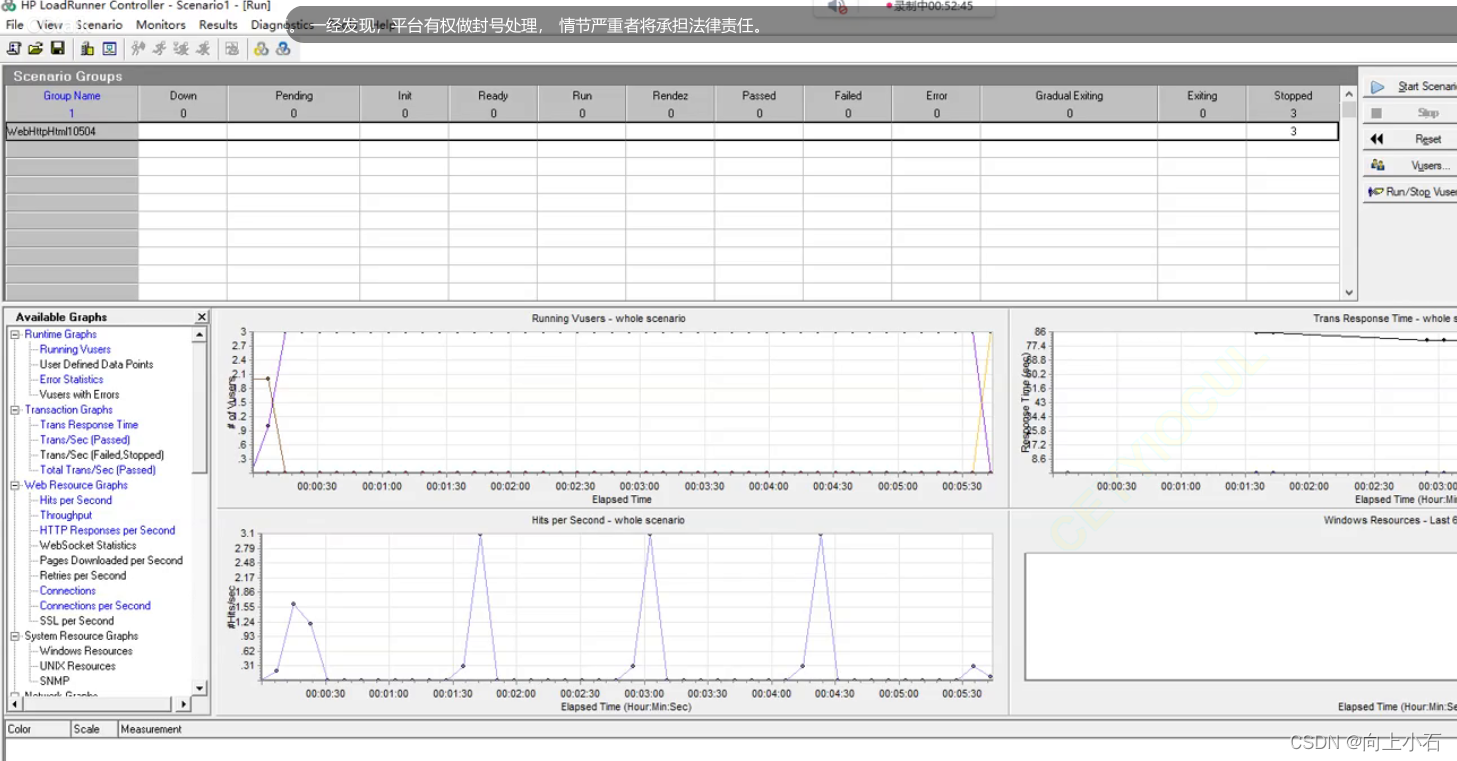Image resolution: width=1457 pixels, height=761 pixels.
Task: Open the Scenario menu
Action: click(x=99, y=25)
